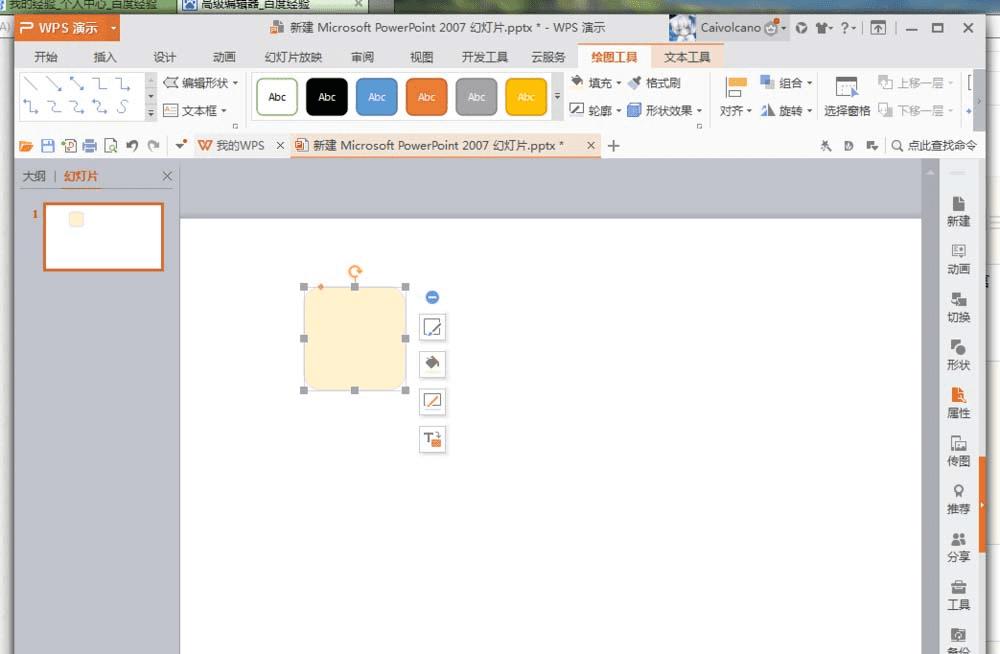Image resolution: width=1000 pixels, height=654 pixels.
Task: Undo the last action
Action: pos(132,146)
